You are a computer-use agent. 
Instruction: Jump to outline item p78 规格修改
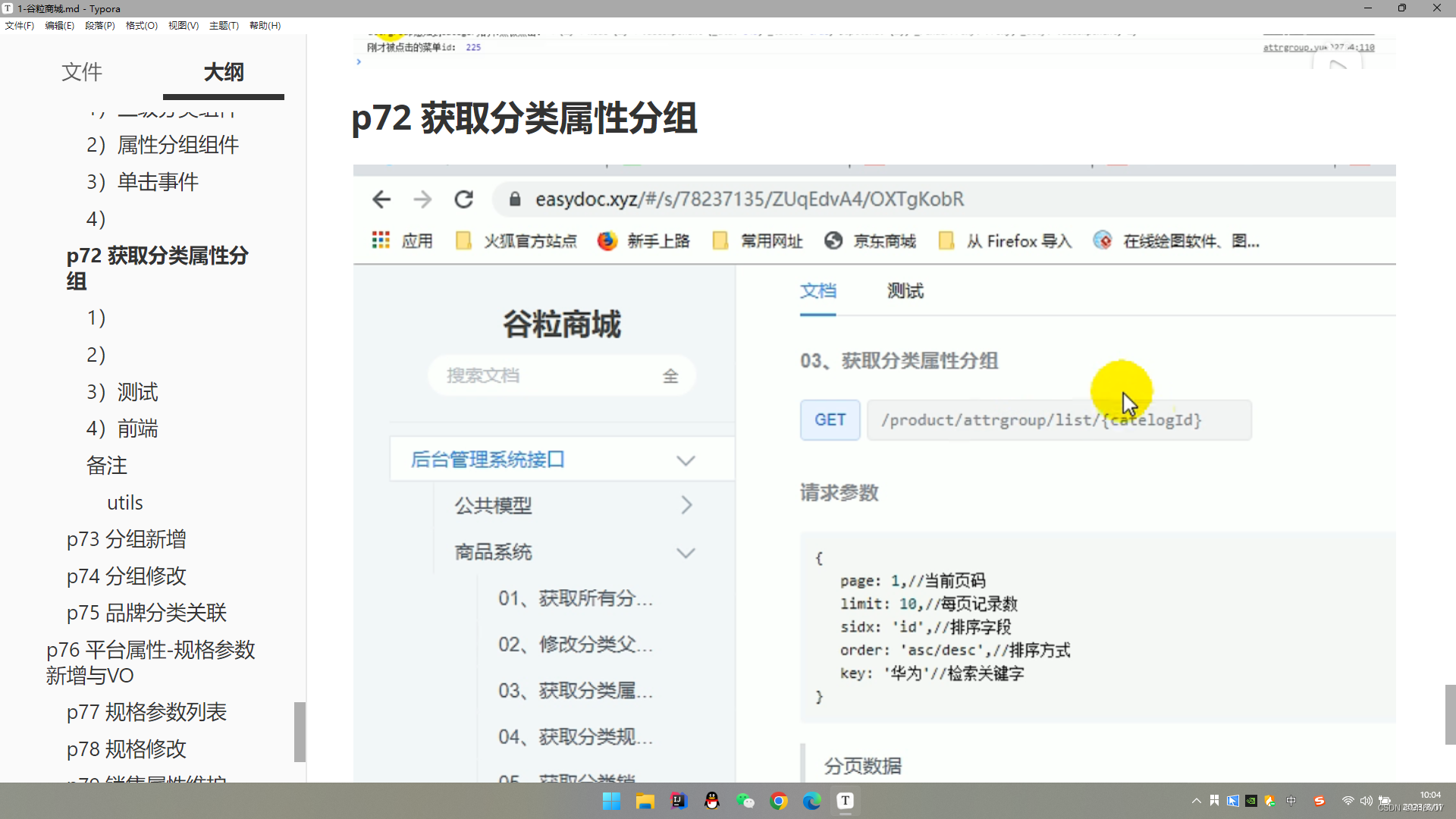point(127,749)
